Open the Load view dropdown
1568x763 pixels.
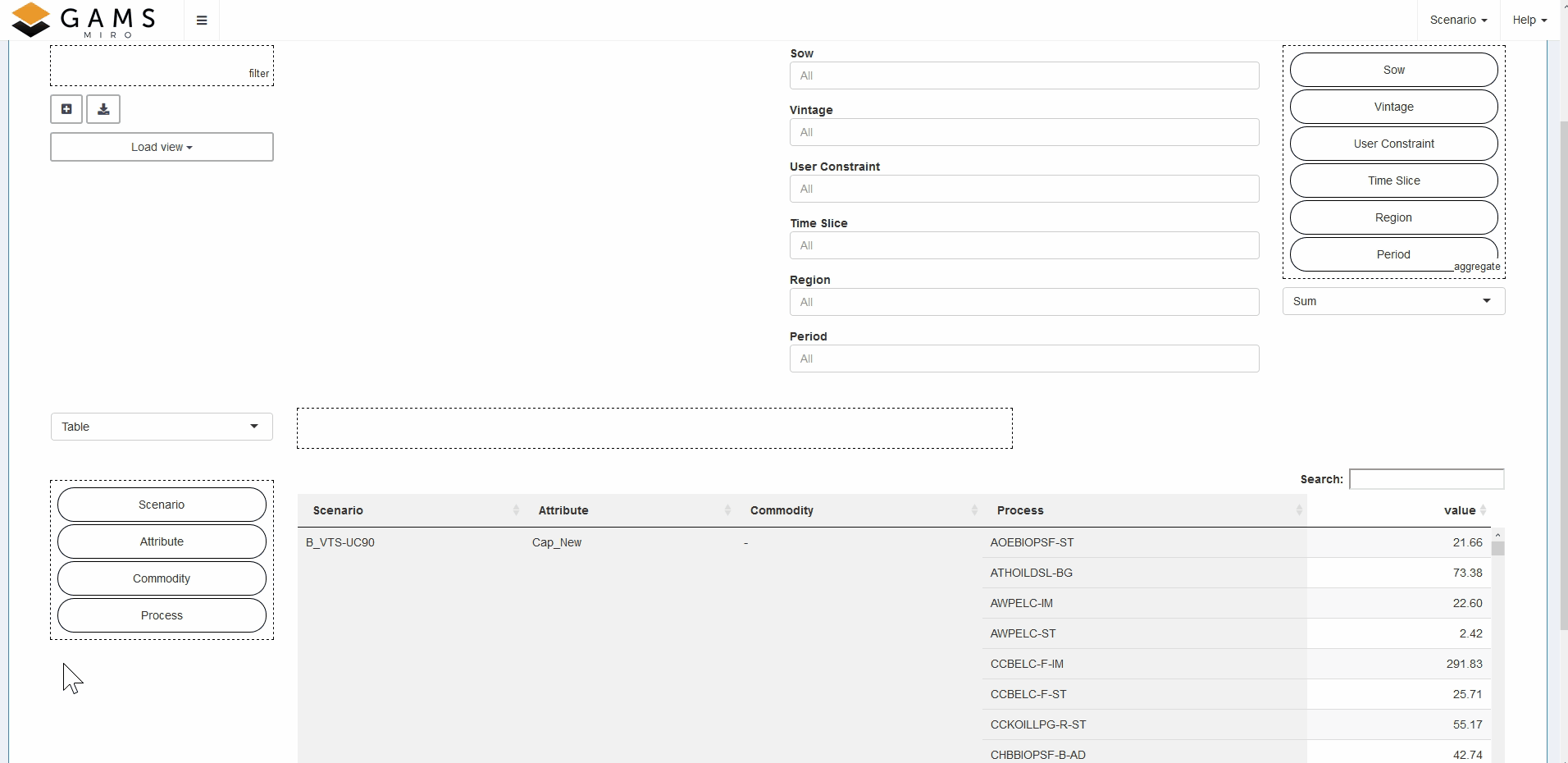162,148
